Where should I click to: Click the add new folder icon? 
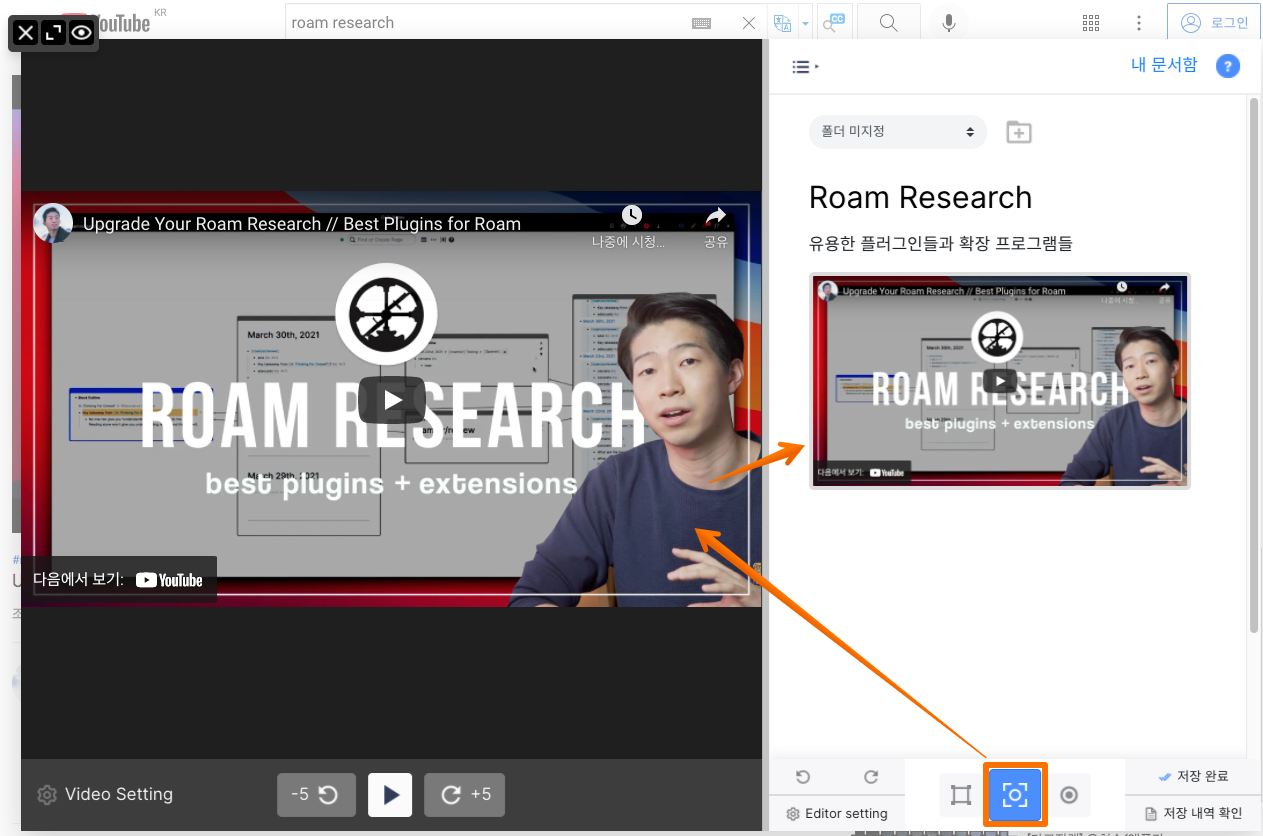click(1019, 132)
